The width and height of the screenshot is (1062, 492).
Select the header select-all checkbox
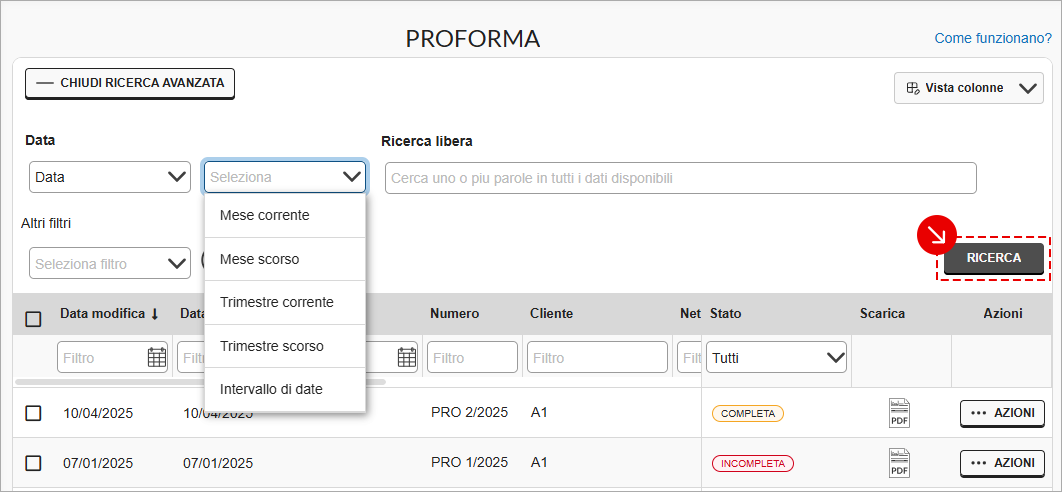(x=33, y=319)
